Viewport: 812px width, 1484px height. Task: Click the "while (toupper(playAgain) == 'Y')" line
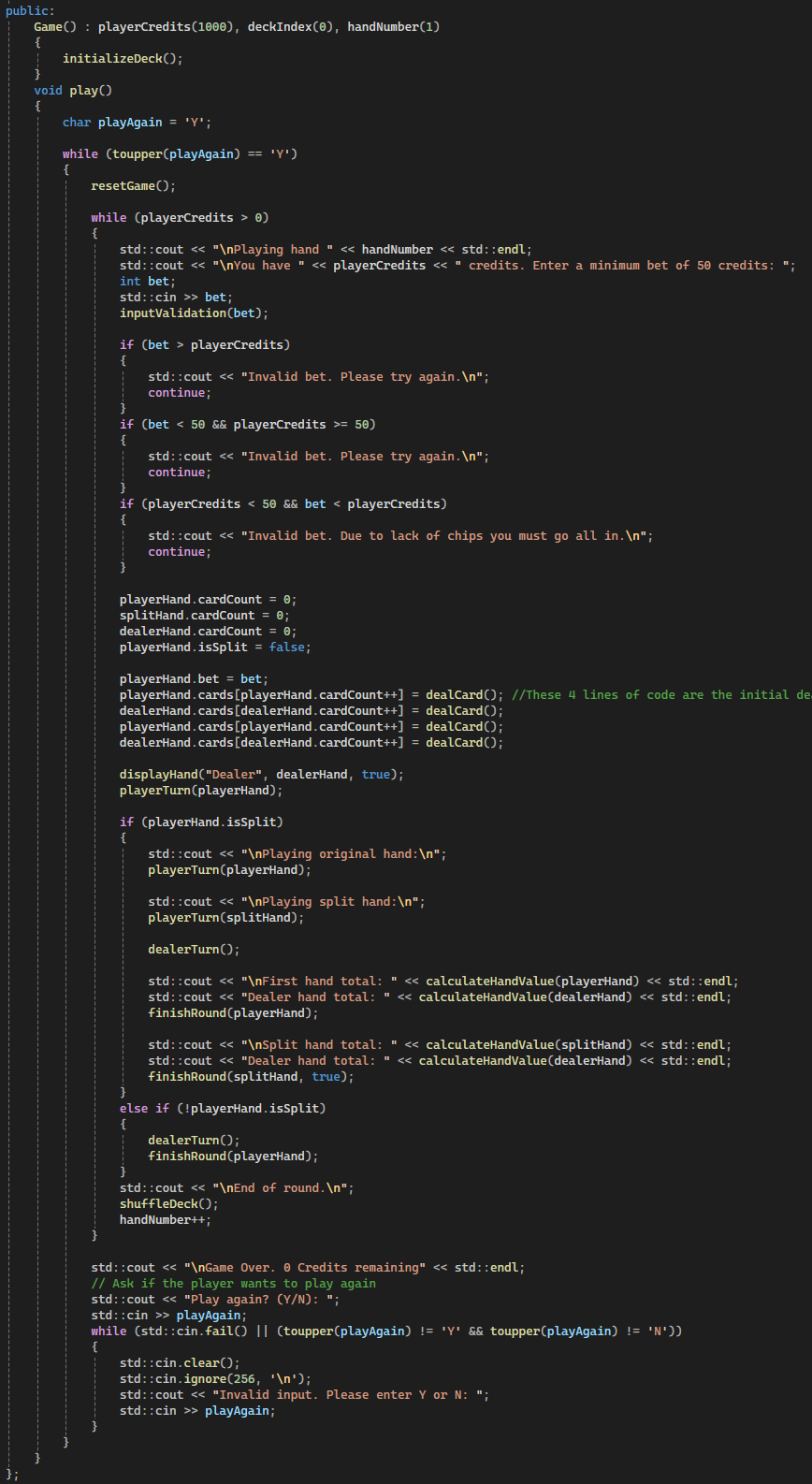(180, 153)
